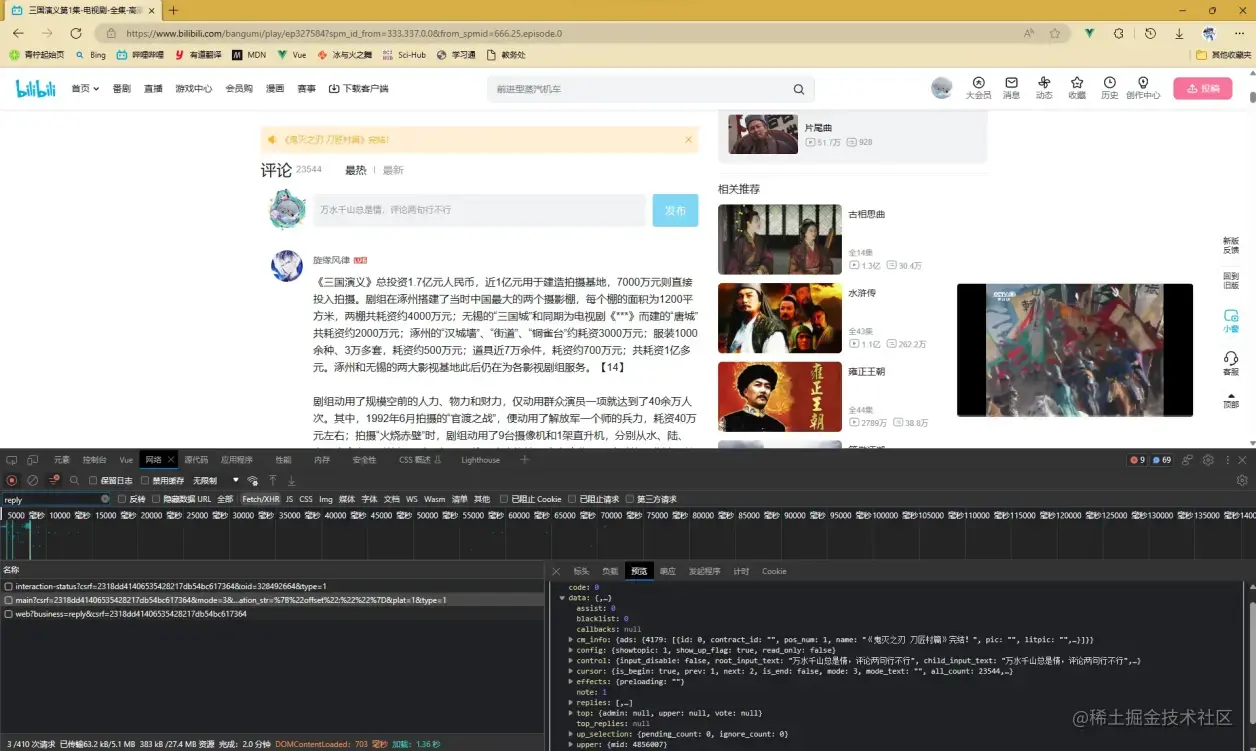Click the pink 投稿 upload button
1256x751 pixels.
coord(1203,89)
